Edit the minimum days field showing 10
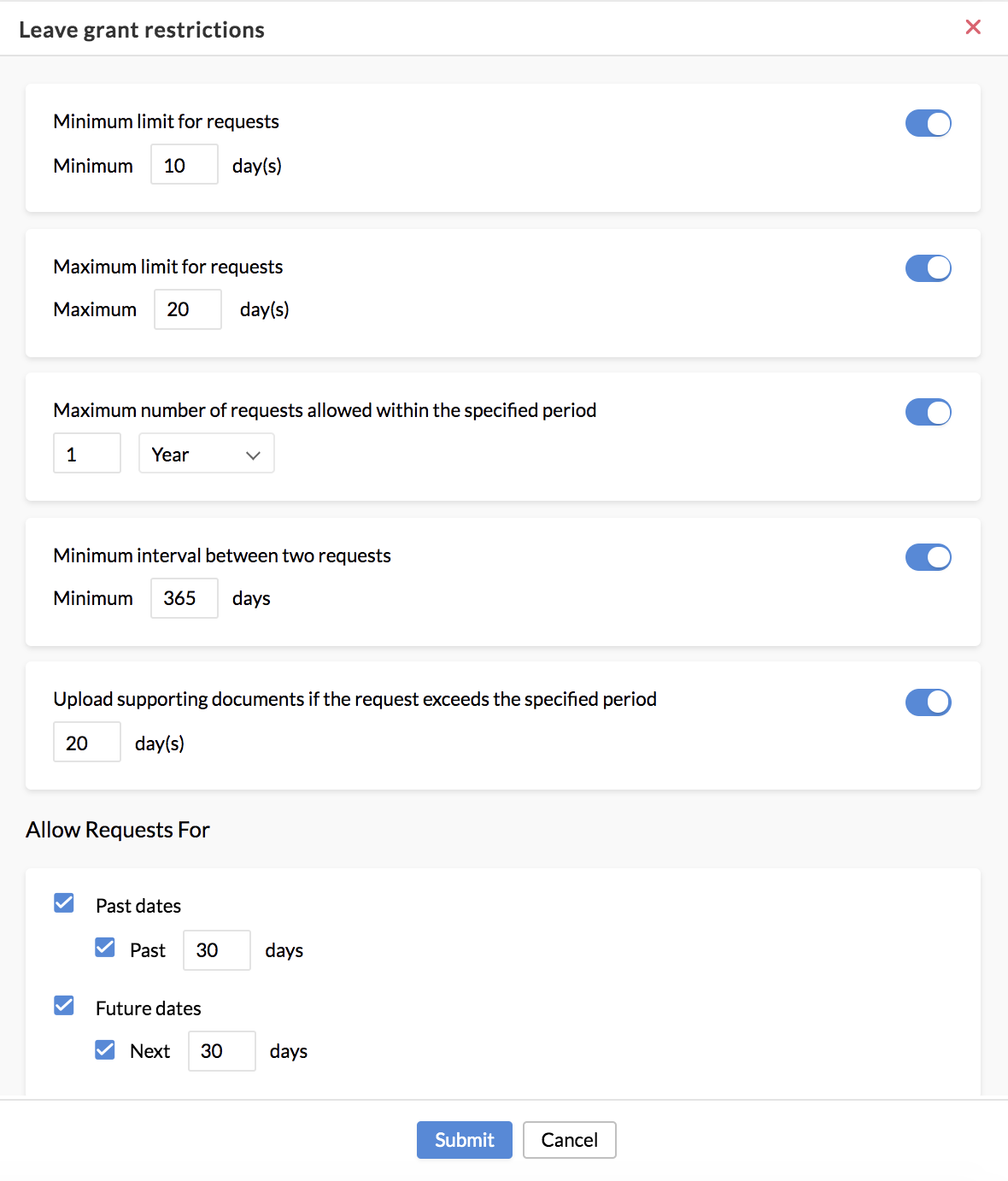The image size is (1008, 1181). point(184,165)
